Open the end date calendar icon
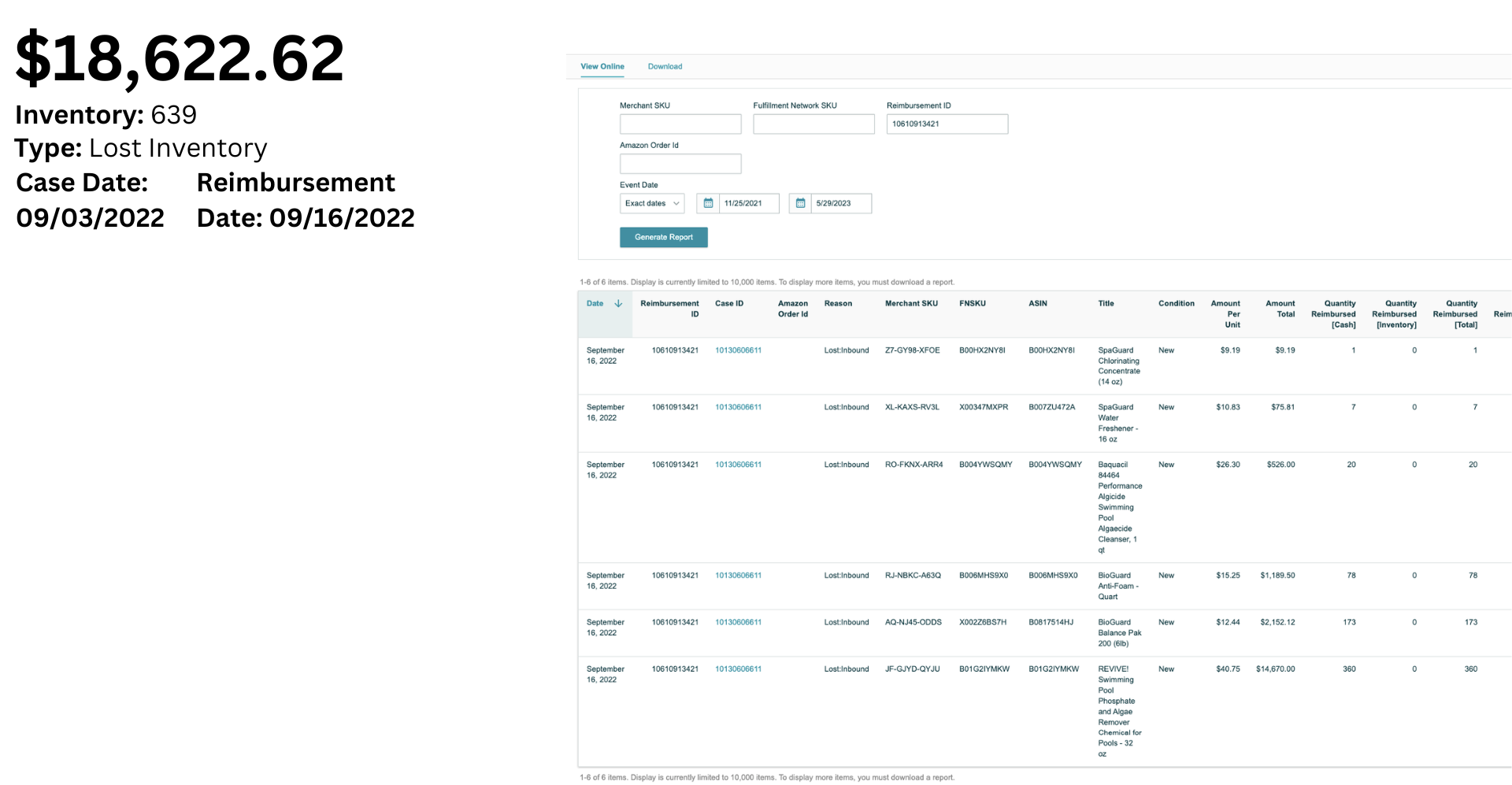 pos(800,203)
